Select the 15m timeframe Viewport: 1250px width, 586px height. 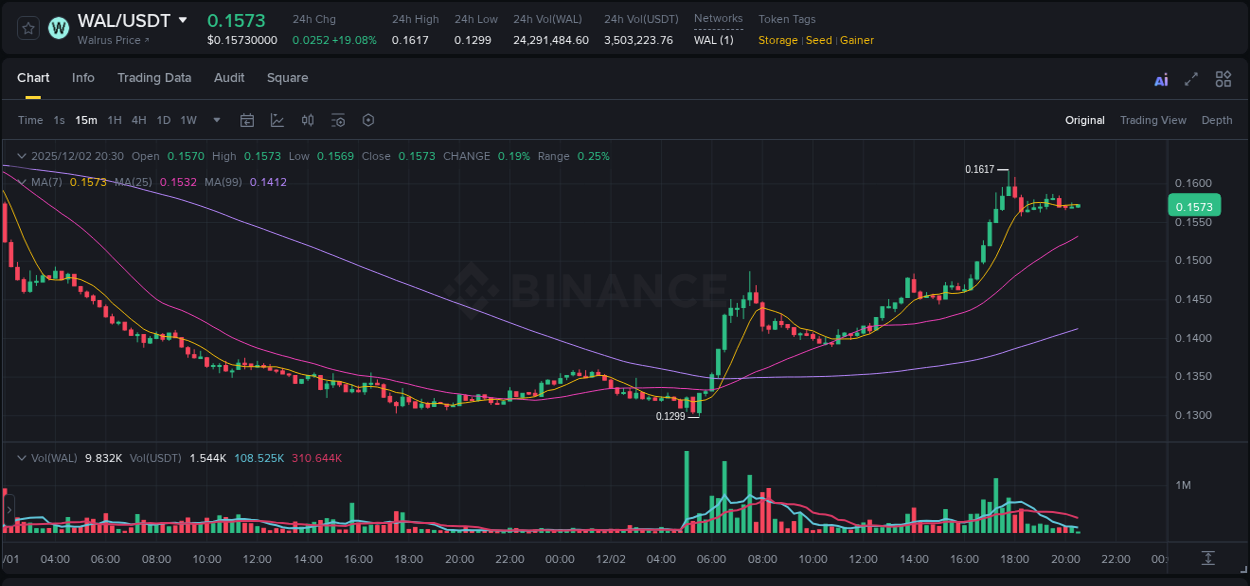point(86,120)
